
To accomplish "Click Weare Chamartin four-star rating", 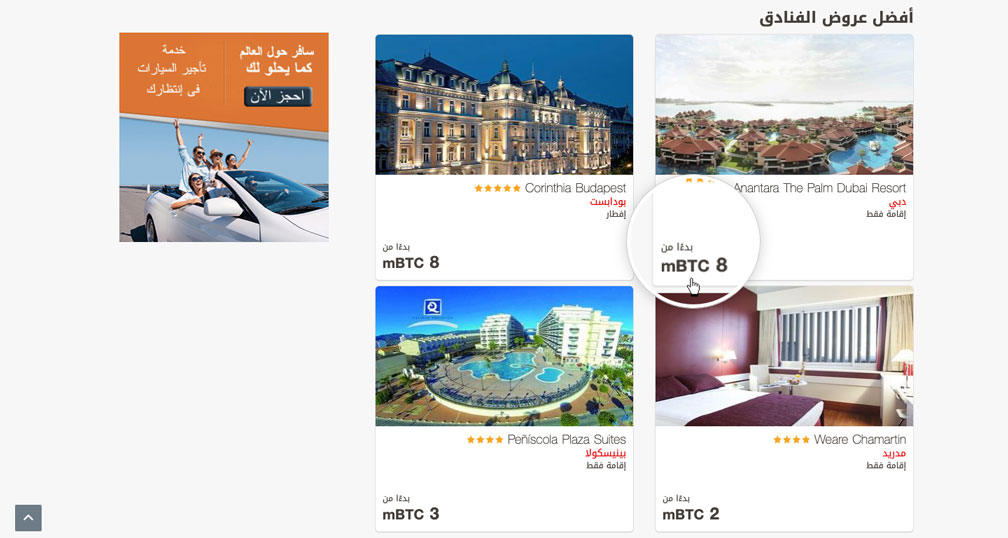I will coord(791,440).
